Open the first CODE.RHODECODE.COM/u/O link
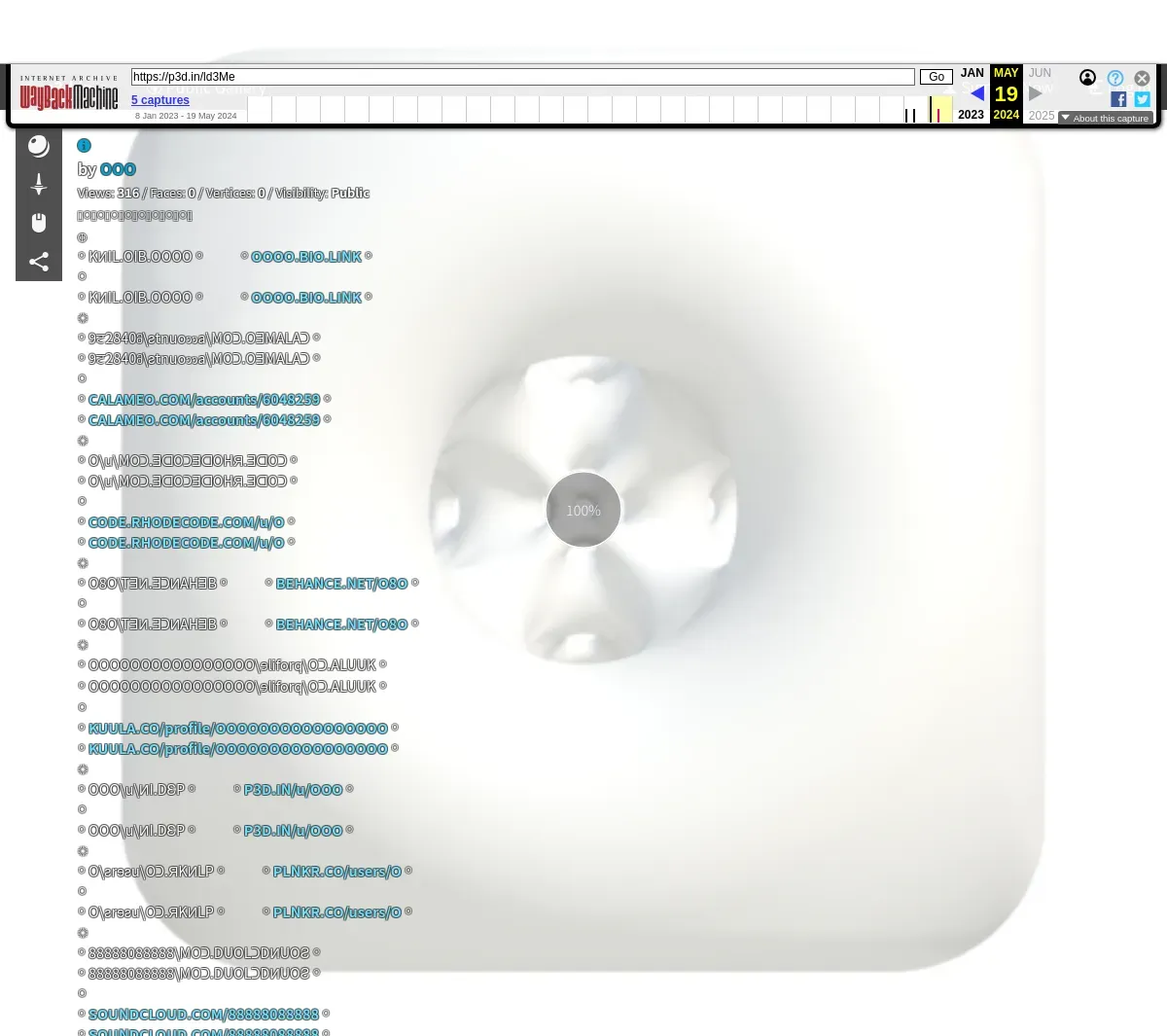The height and width of the screenshot is (1036, 1167). tap(186, 522)
